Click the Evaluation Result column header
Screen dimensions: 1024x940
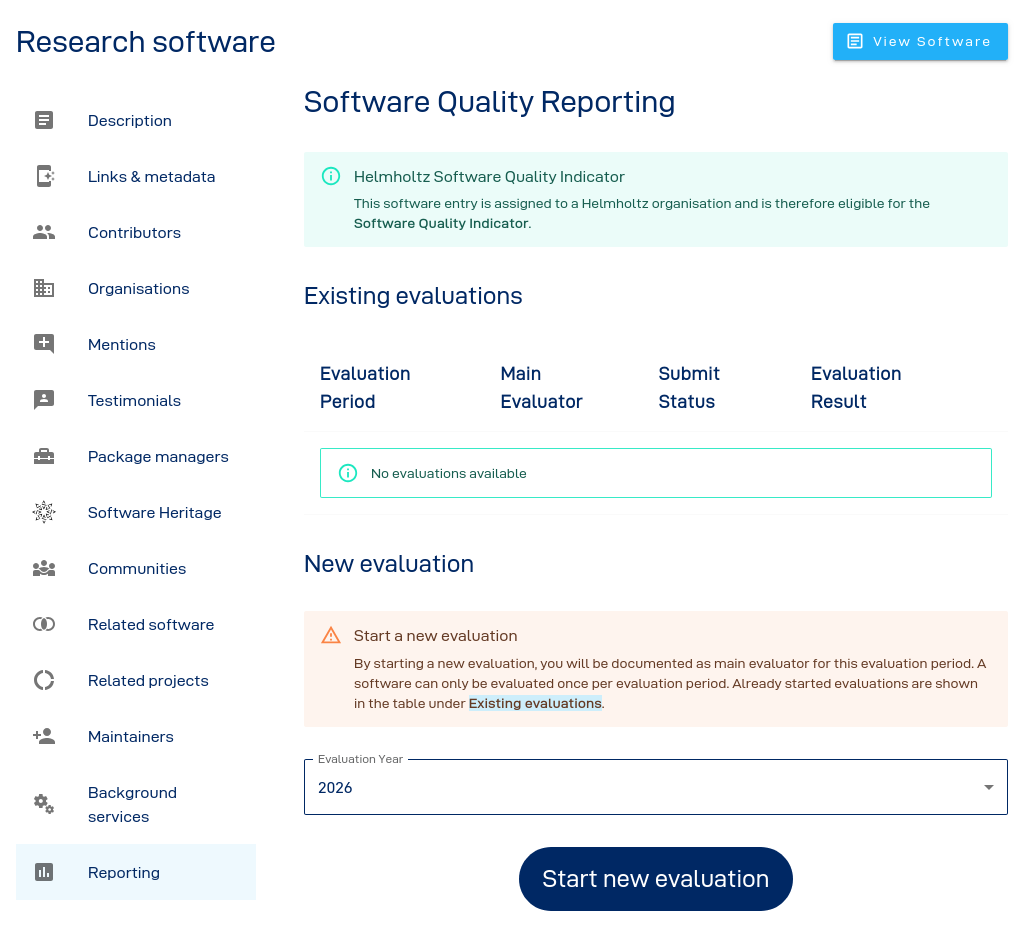click(x=856, y=387)
